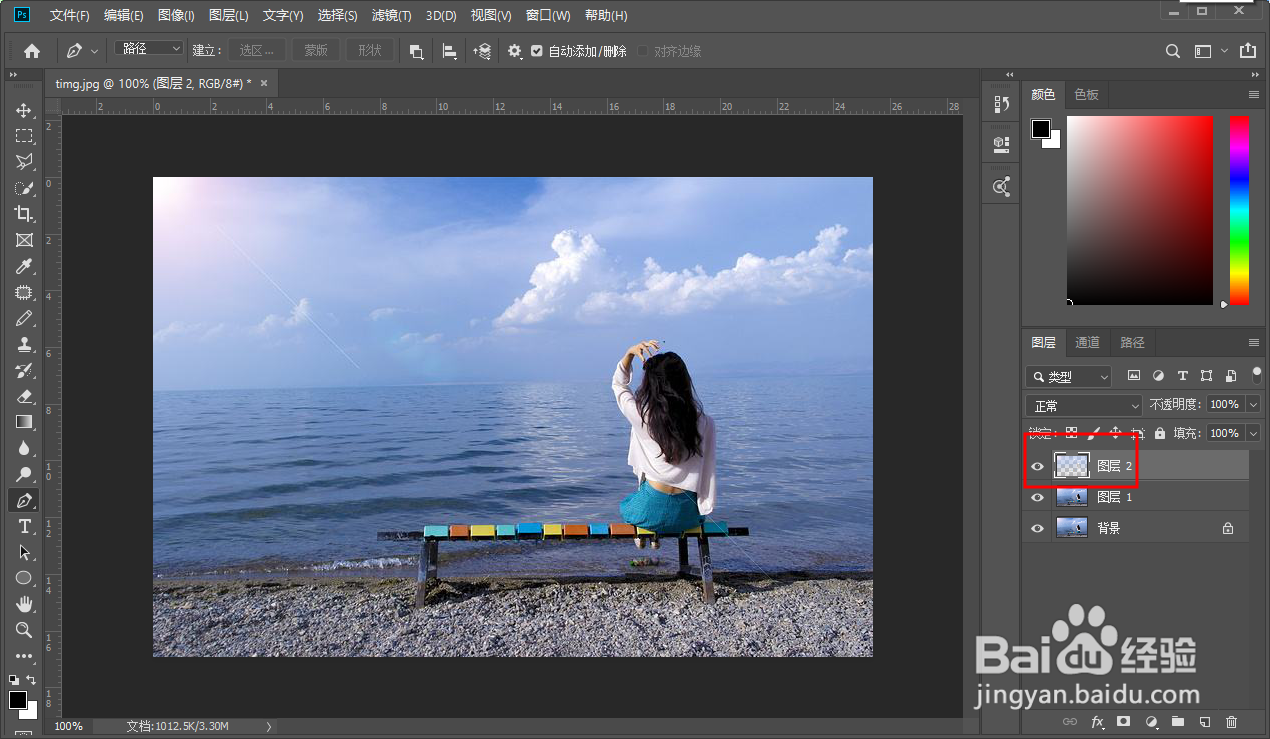Select the Frame tool
1270x739 pixels.
24,240
